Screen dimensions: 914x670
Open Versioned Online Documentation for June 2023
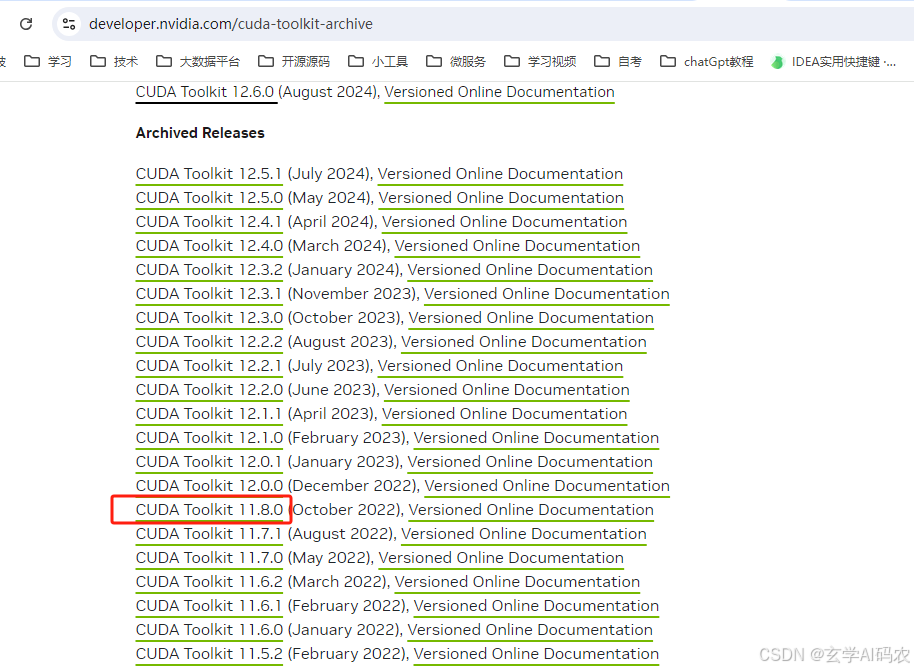(x=507, y=390)
